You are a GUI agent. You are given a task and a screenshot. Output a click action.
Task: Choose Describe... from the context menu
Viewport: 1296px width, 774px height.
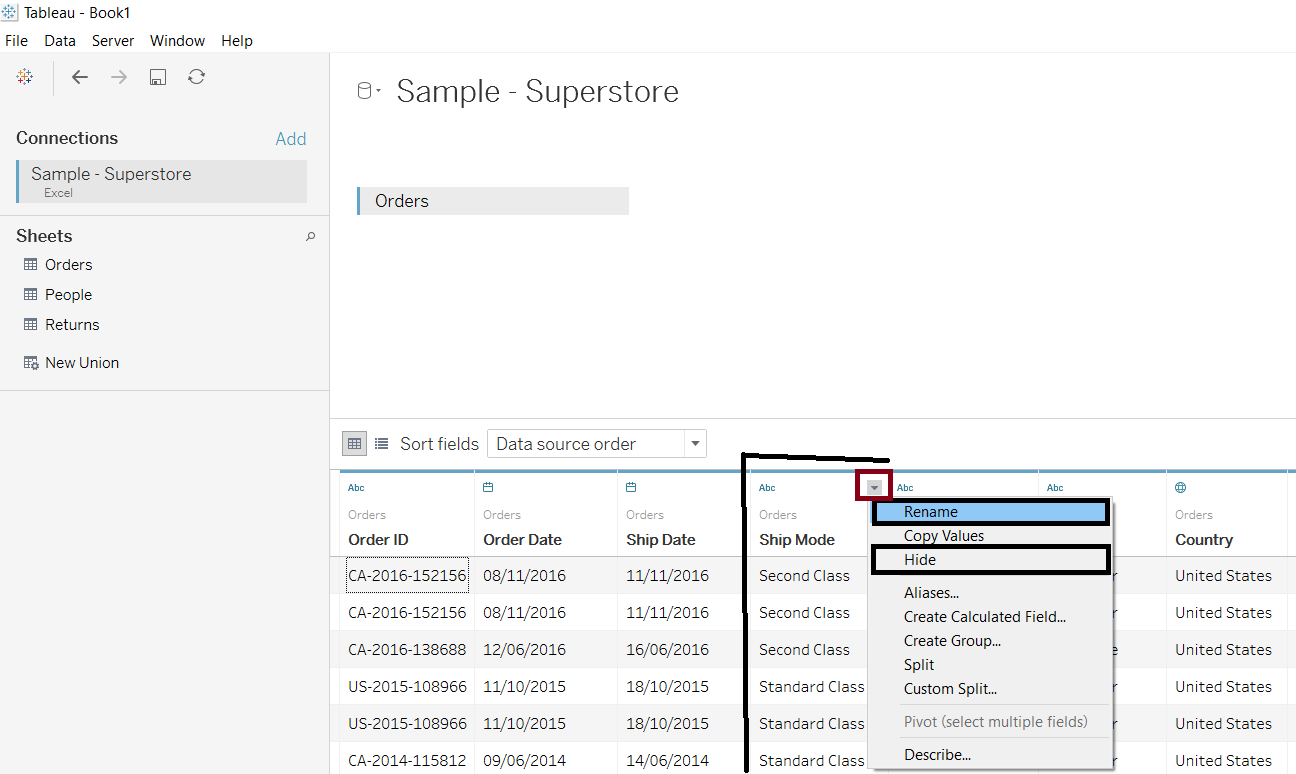point(991,755)
